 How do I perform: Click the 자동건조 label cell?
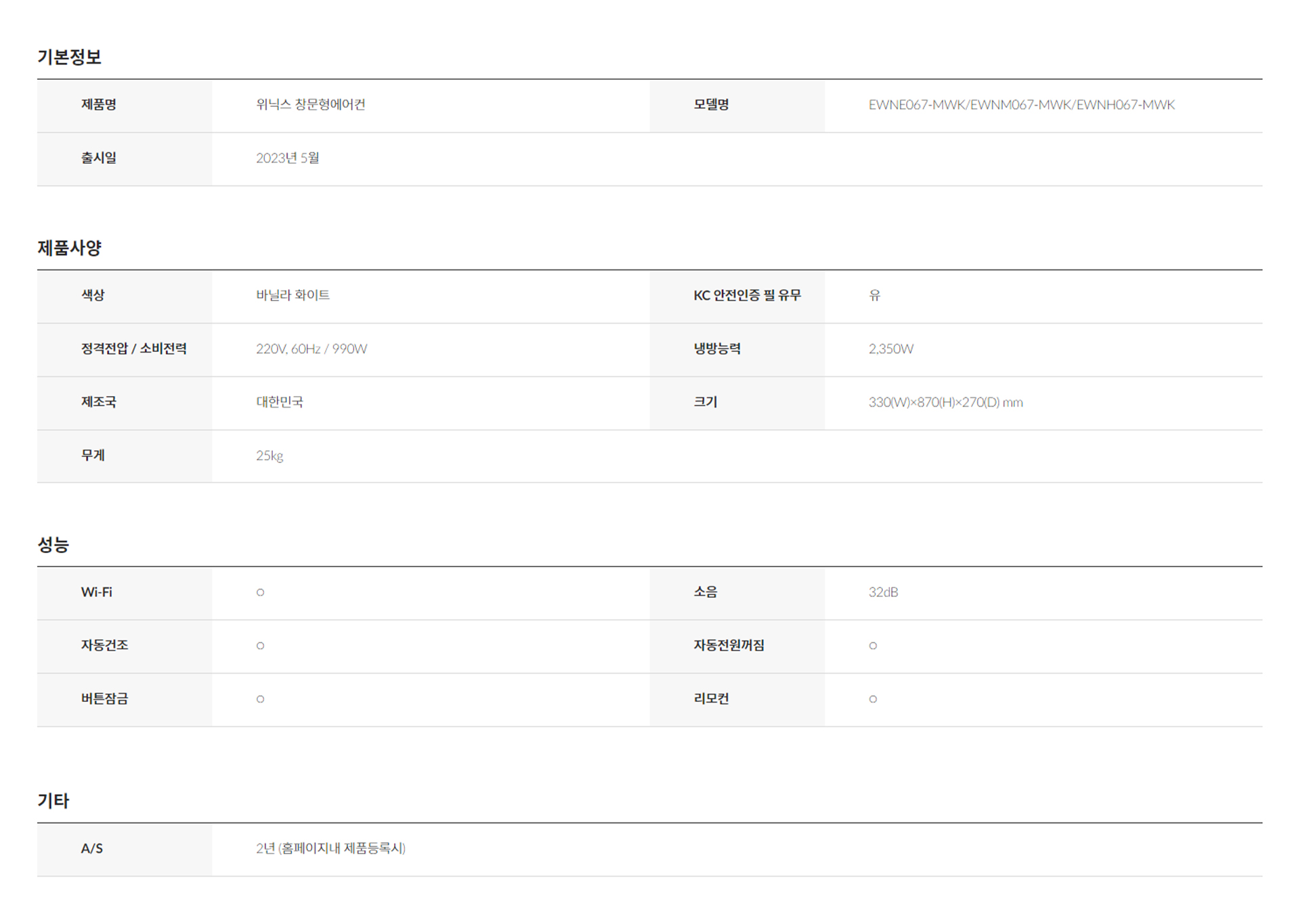(125, 646)
